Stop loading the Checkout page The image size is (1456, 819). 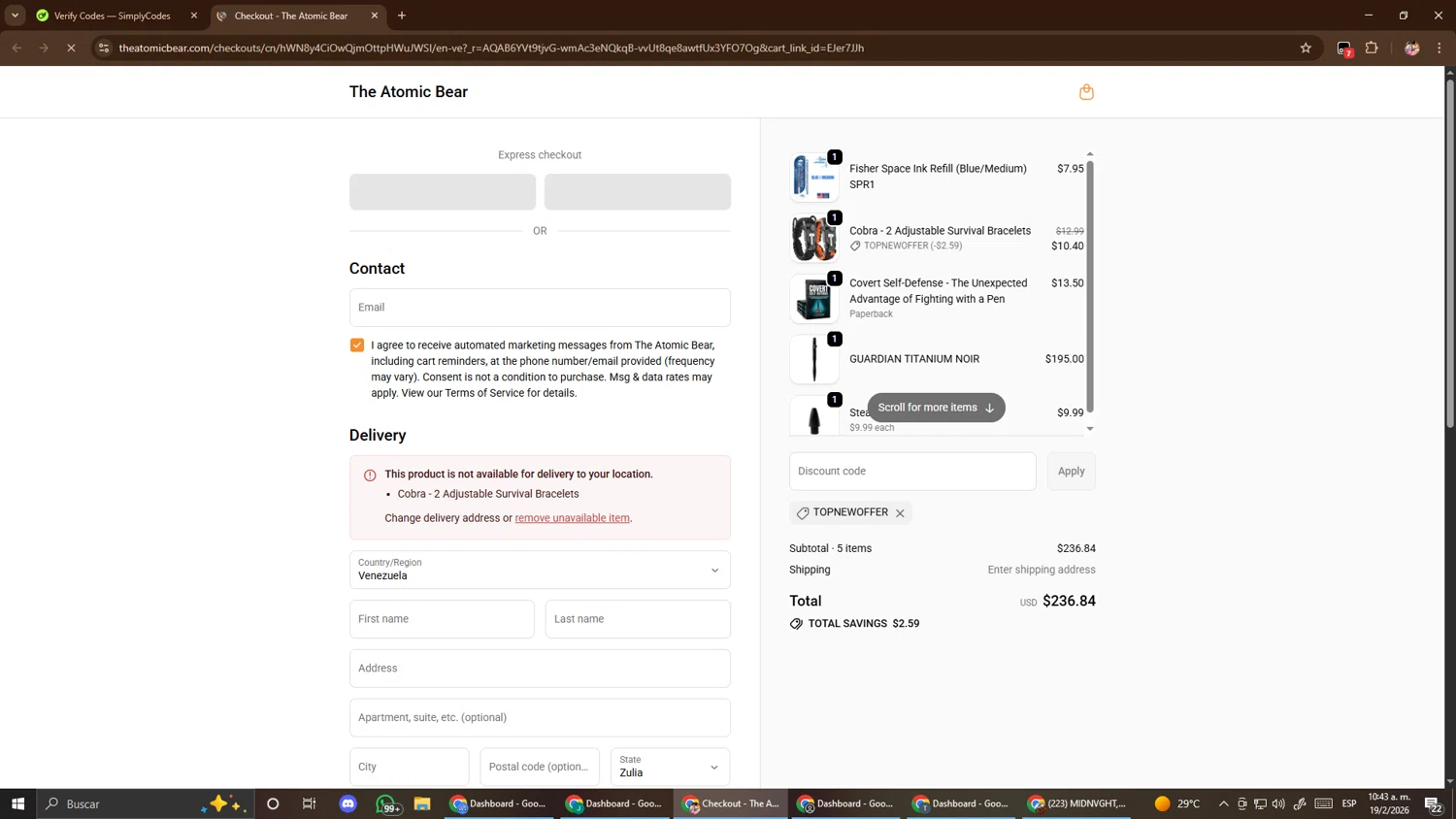(x=71, y=48)
